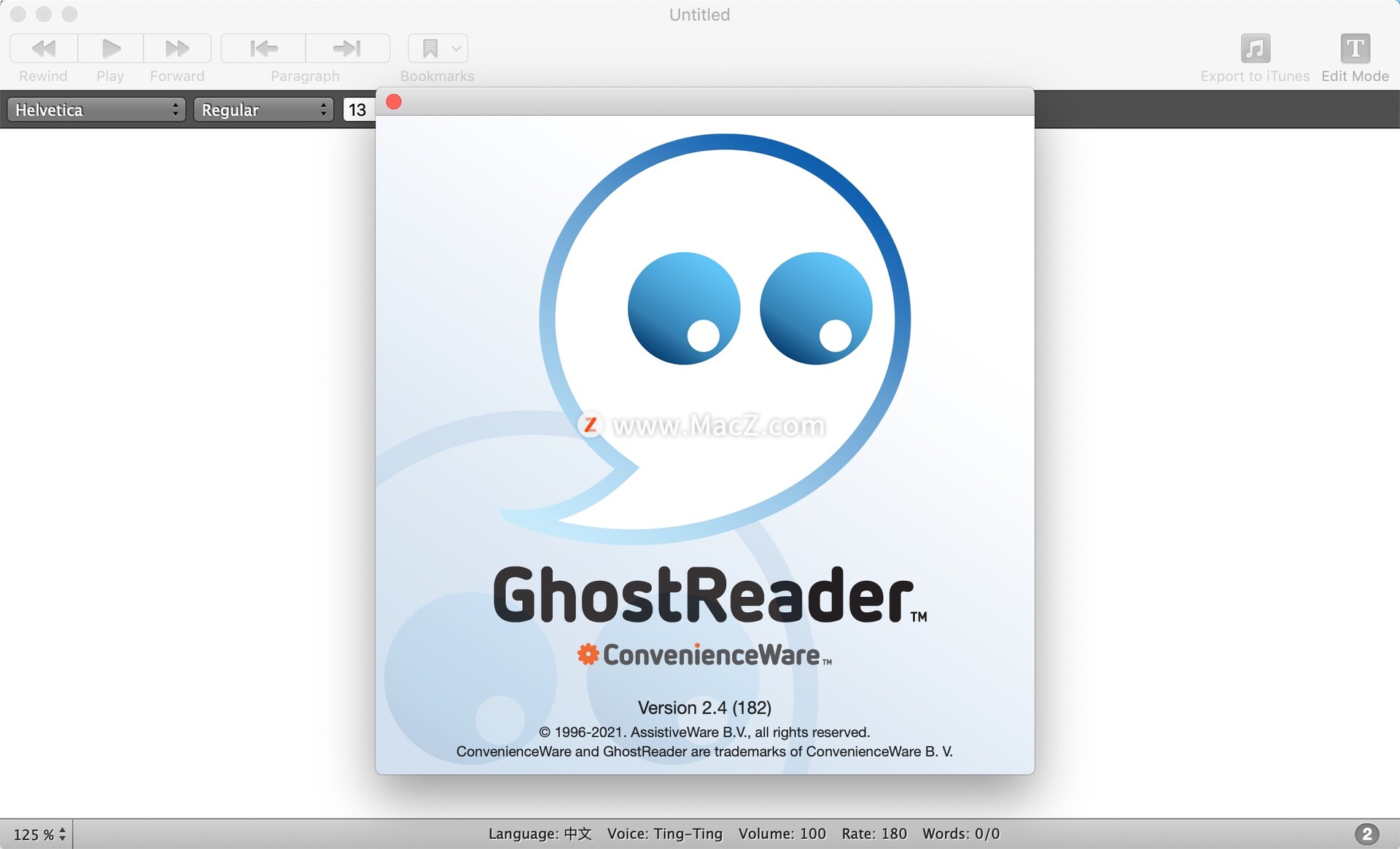Toggle Edit Mode
The width and height of the screenshot is (1400, 849).
[1354, 49]
